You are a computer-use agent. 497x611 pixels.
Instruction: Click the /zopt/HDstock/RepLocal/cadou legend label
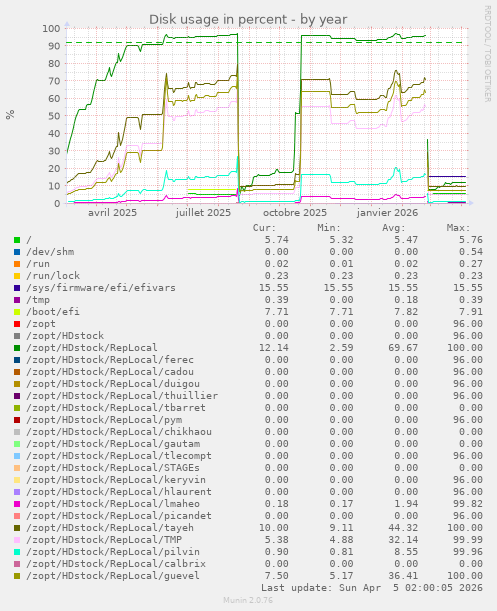point(110,372)
